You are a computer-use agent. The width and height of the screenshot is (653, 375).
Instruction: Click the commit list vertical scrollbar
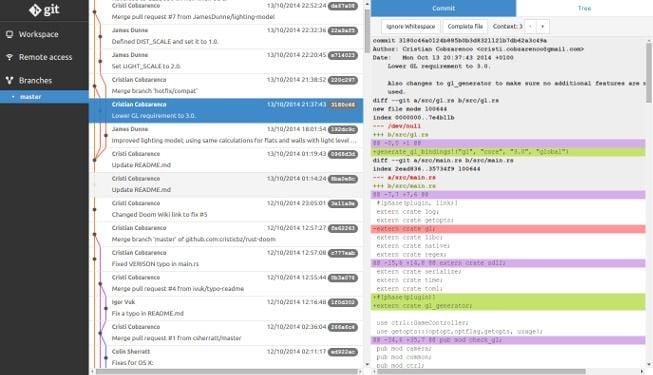[367, 31]
